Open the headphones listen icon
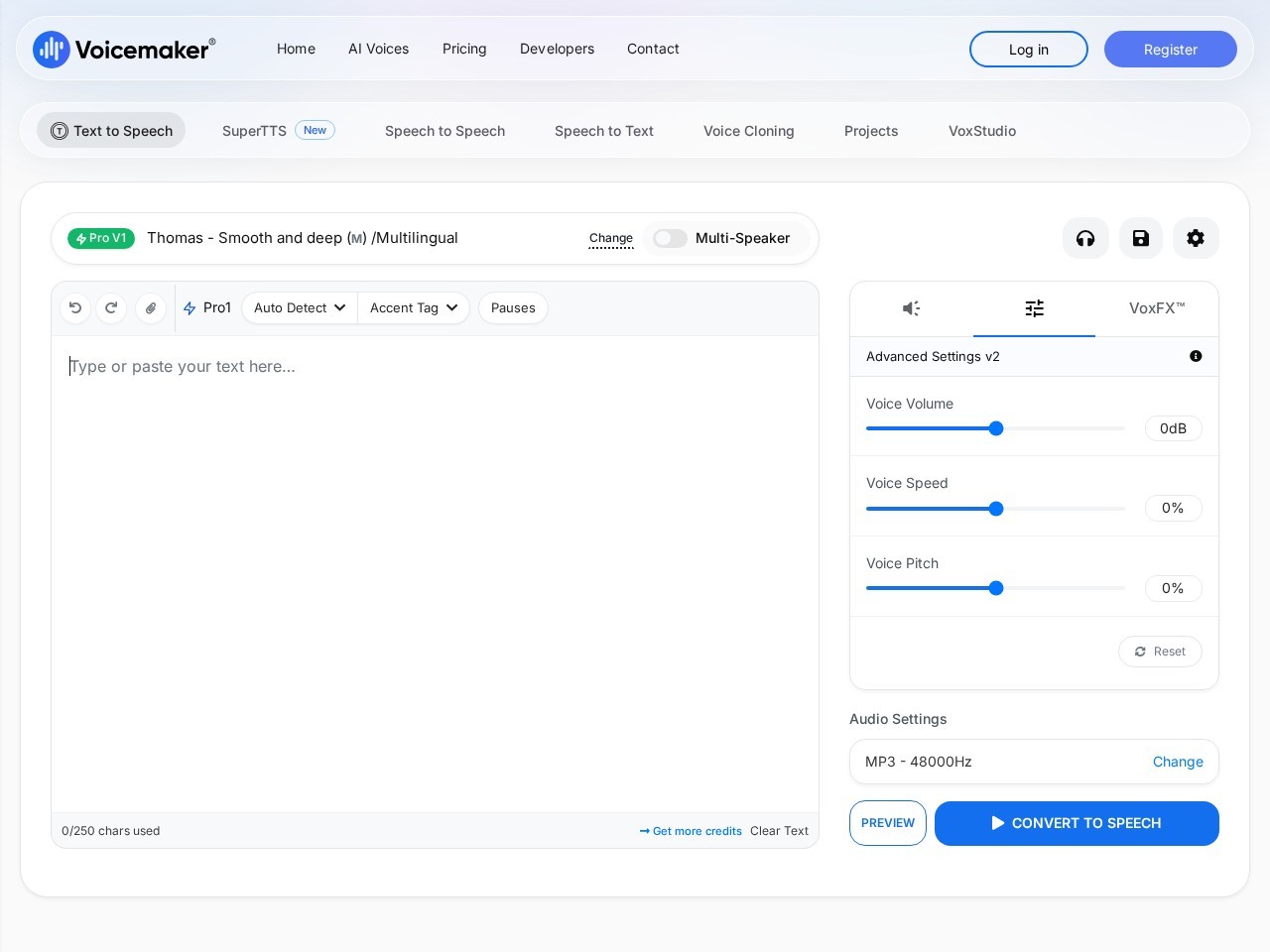The image size is (1270, 952). pos(1085,238)
